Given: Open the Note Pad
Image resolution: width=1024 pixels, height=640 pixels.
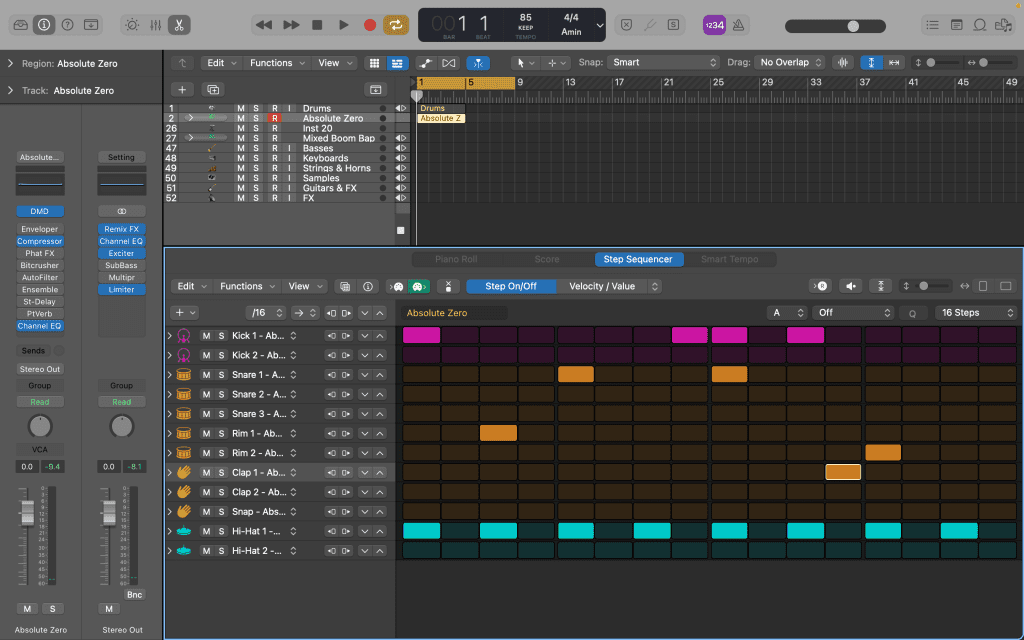Looking at the screenshot, I should point(956,25).
